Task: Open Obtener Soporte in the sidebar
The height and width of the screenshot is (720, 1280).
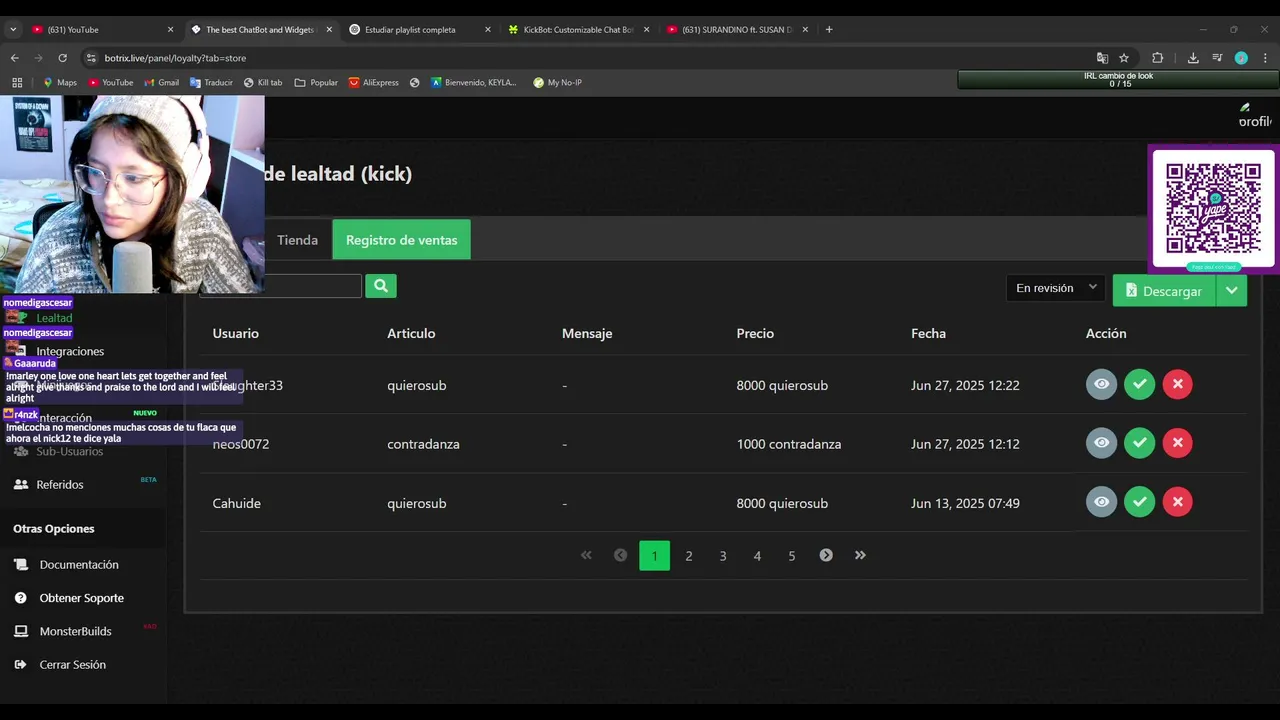Action: tap(82, 598)
